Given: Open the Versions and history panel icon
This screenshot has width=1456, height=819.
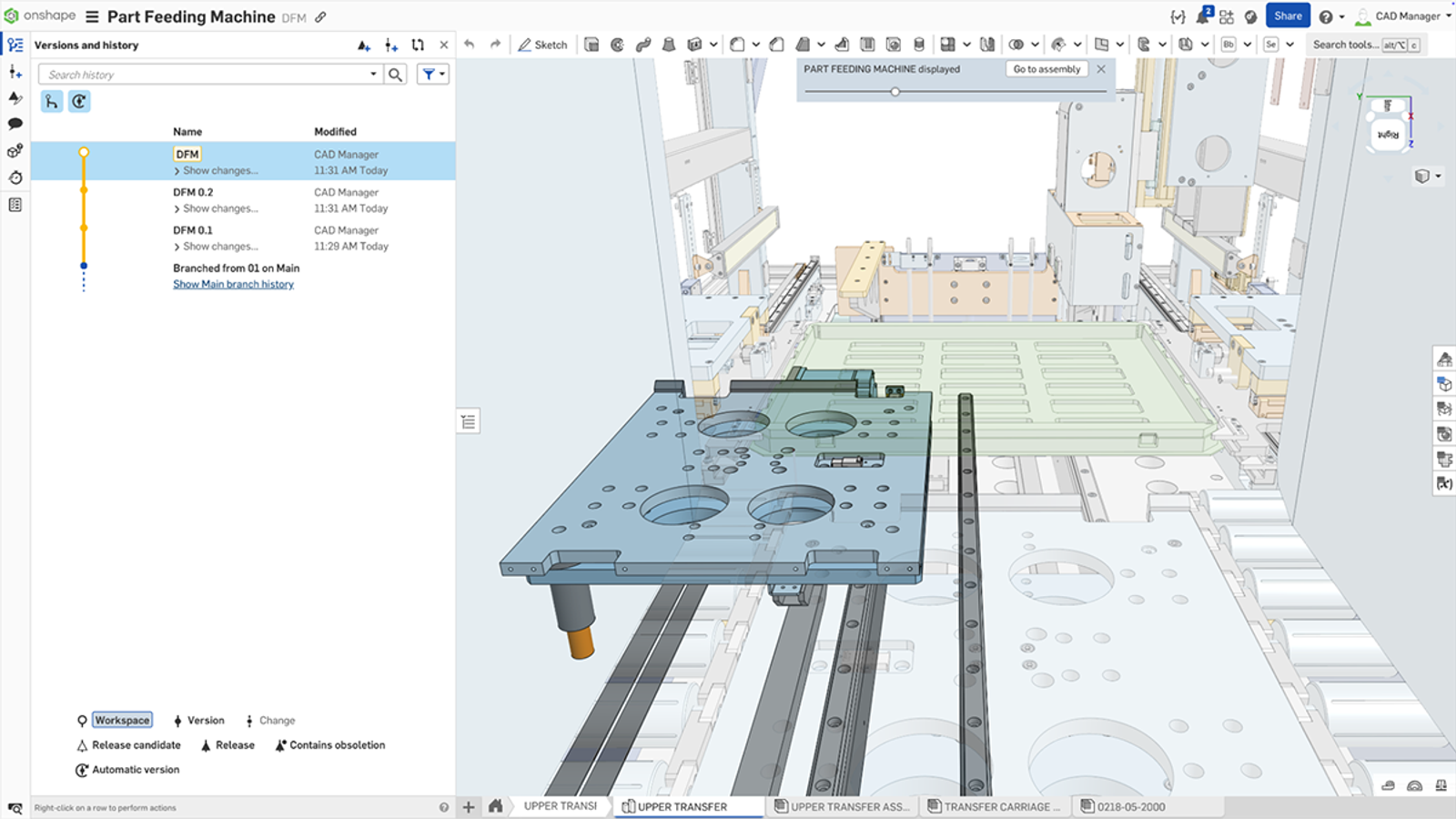Looking at the screenshot, I should point(15,44).
